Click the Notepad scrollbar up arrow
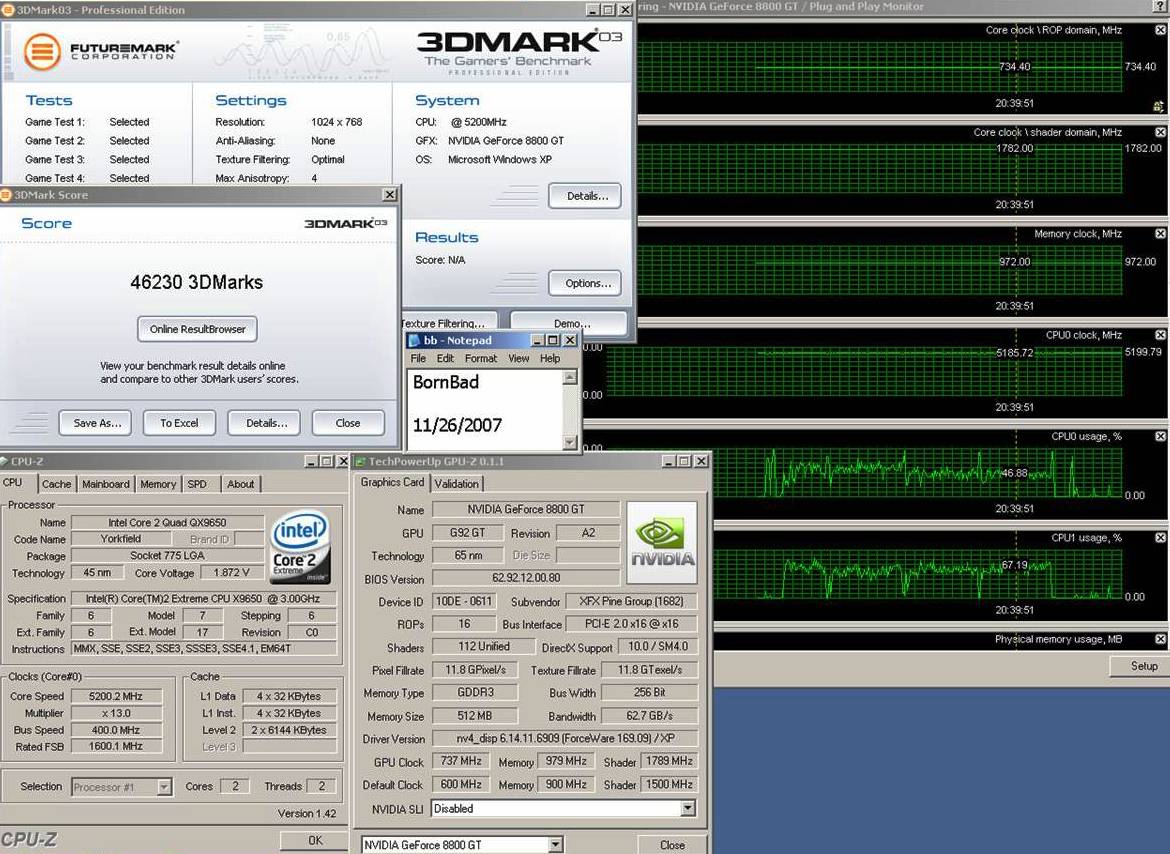 570,377
